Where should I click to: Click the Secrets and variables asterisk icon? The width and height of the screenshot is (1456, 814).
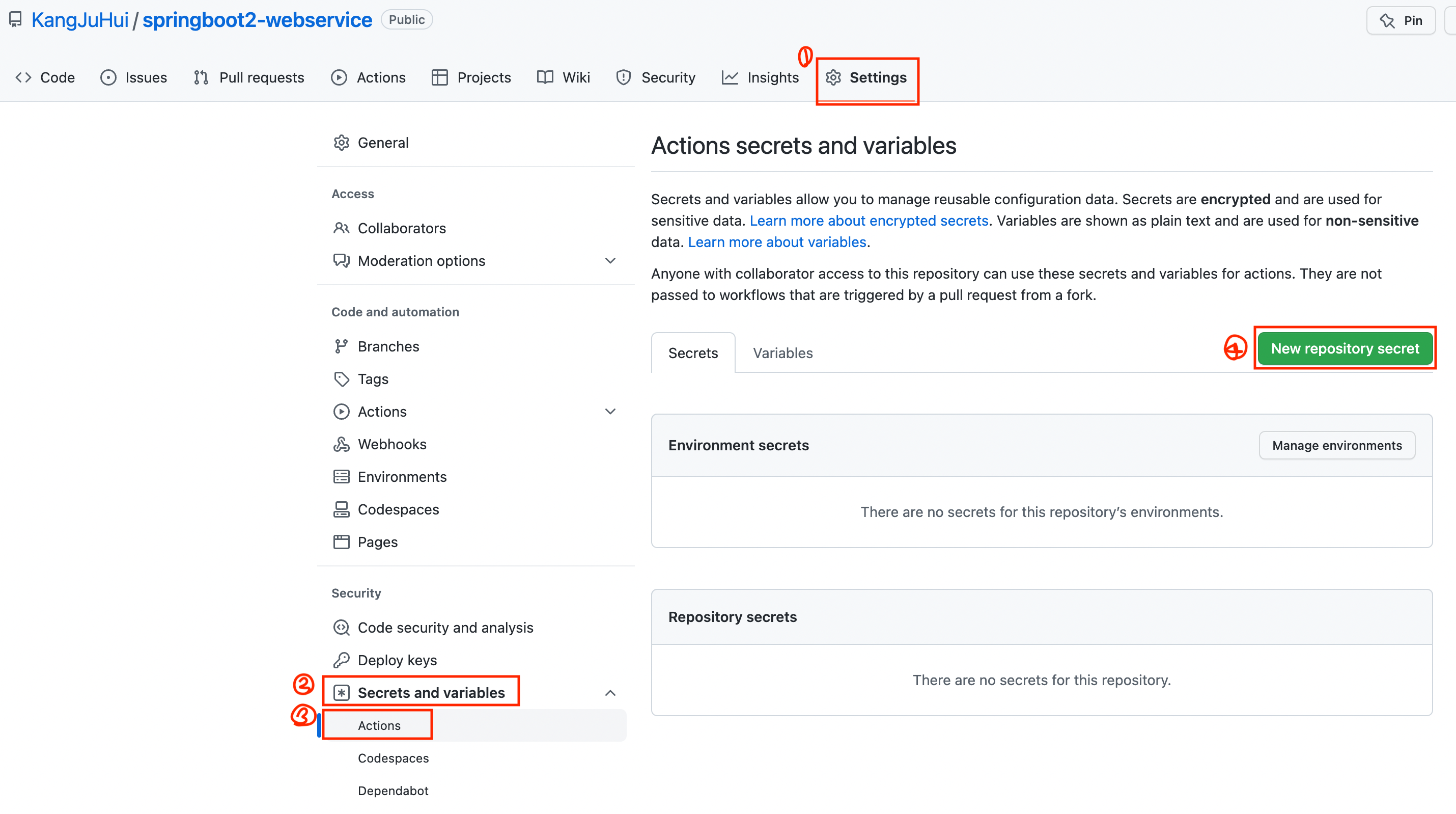point(342,693)
